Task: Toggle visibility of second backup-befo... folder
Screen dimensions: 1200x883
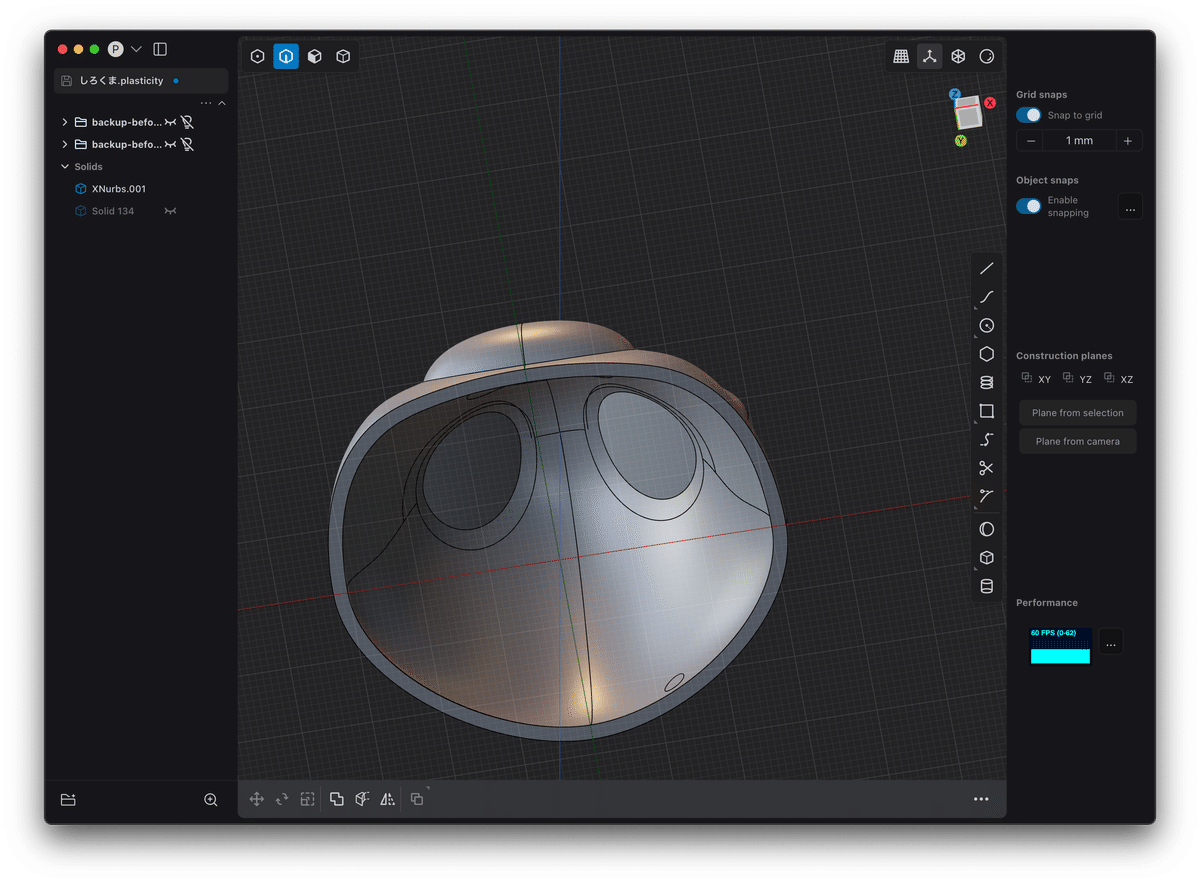Action: (x=170, y=144)
